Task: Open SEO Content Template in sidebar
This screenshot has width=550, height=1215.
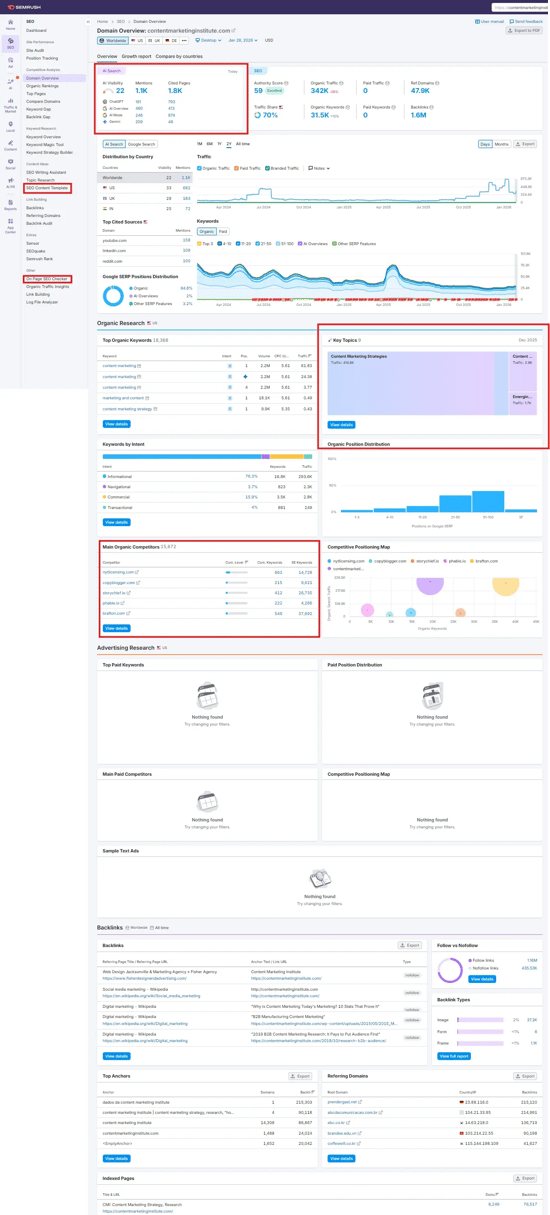Action: point(48,188)
